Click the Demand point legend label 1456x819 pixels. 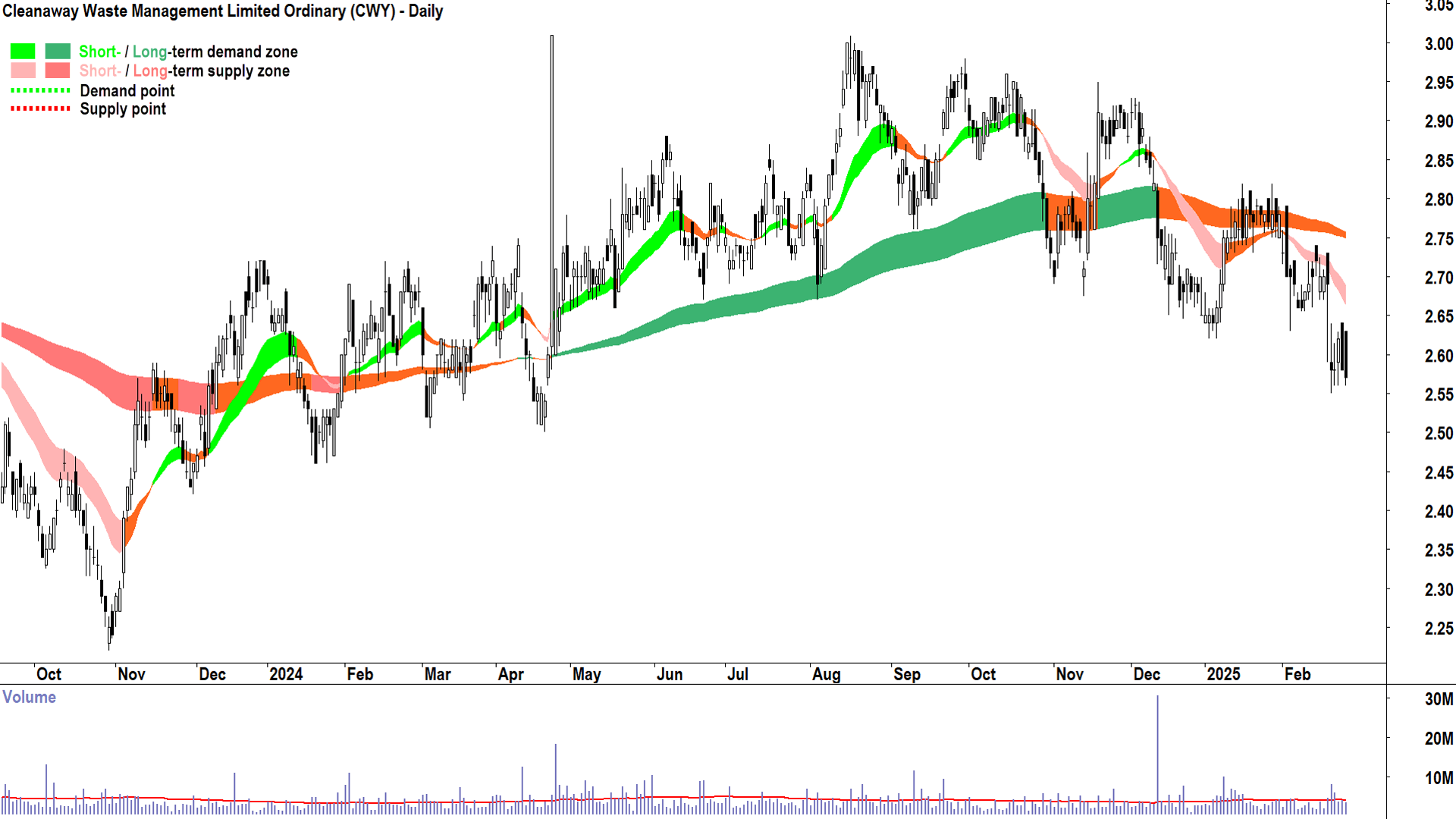point(127,91)
